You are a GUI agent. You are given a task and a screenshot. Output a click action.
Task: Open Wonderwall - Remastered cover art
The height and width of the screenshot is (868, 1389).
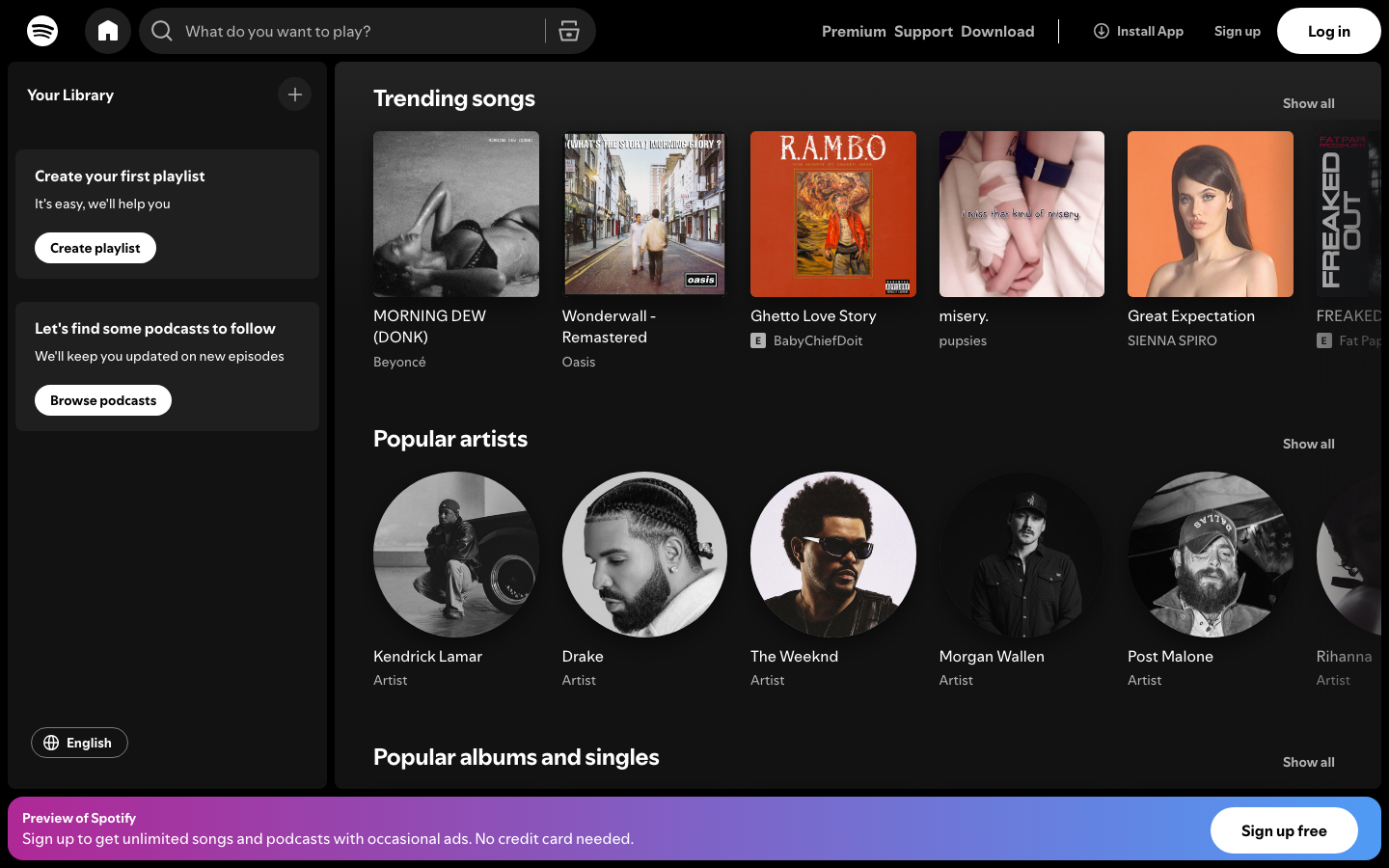click(x=644, y=214)
